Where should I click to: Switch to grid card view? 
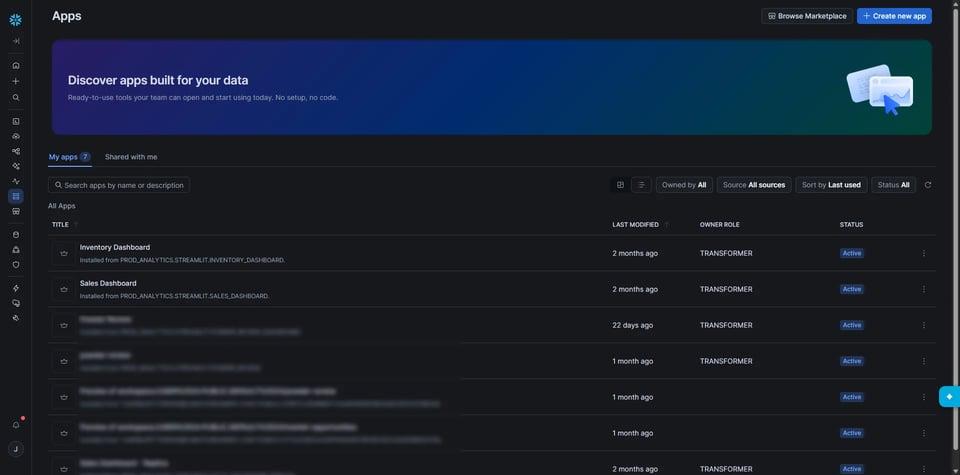point(620,185)
